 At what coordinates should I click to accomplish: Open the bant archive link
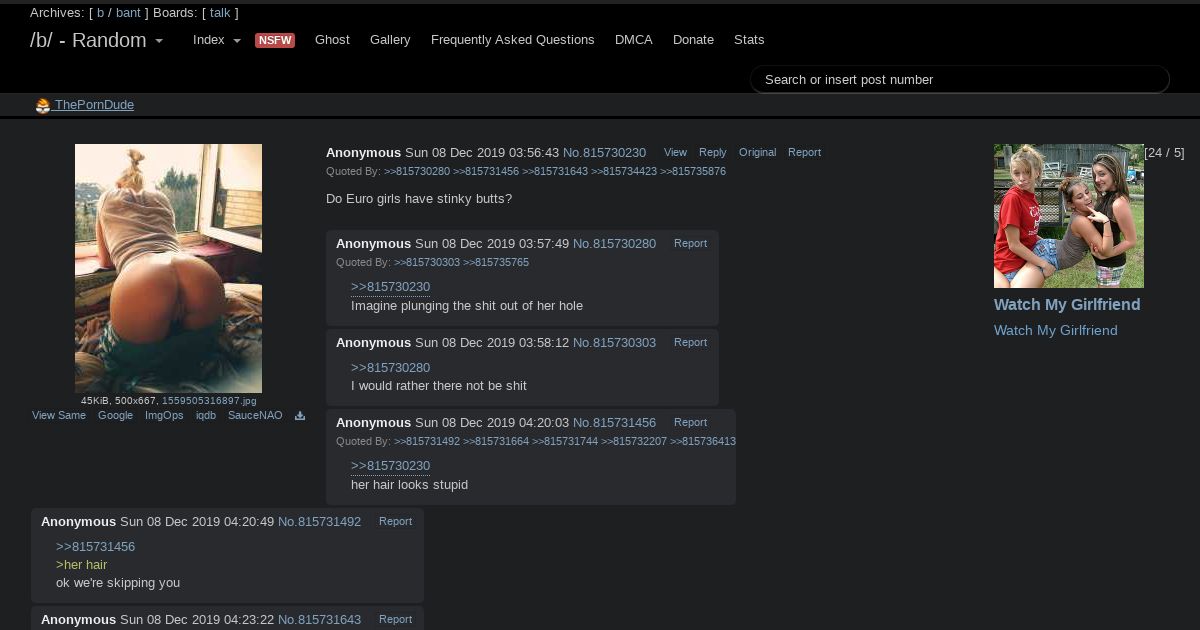128,13
